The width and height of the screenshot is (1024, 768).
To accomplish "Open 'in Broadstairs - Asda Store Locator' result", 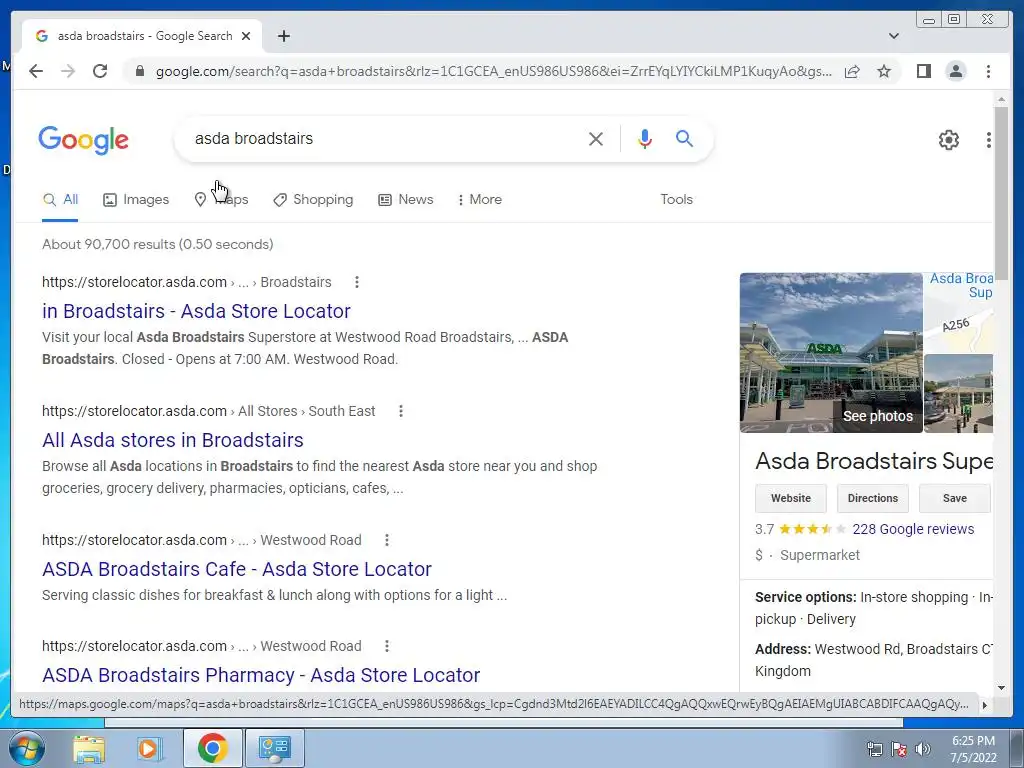I will (x=196, y=311).
